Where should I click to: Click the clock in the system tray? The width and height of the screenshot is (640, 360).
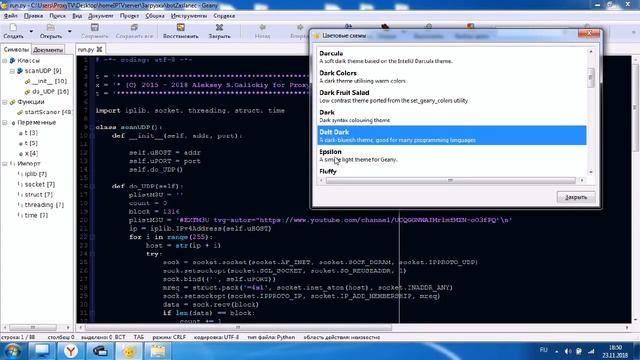point(616,351)
